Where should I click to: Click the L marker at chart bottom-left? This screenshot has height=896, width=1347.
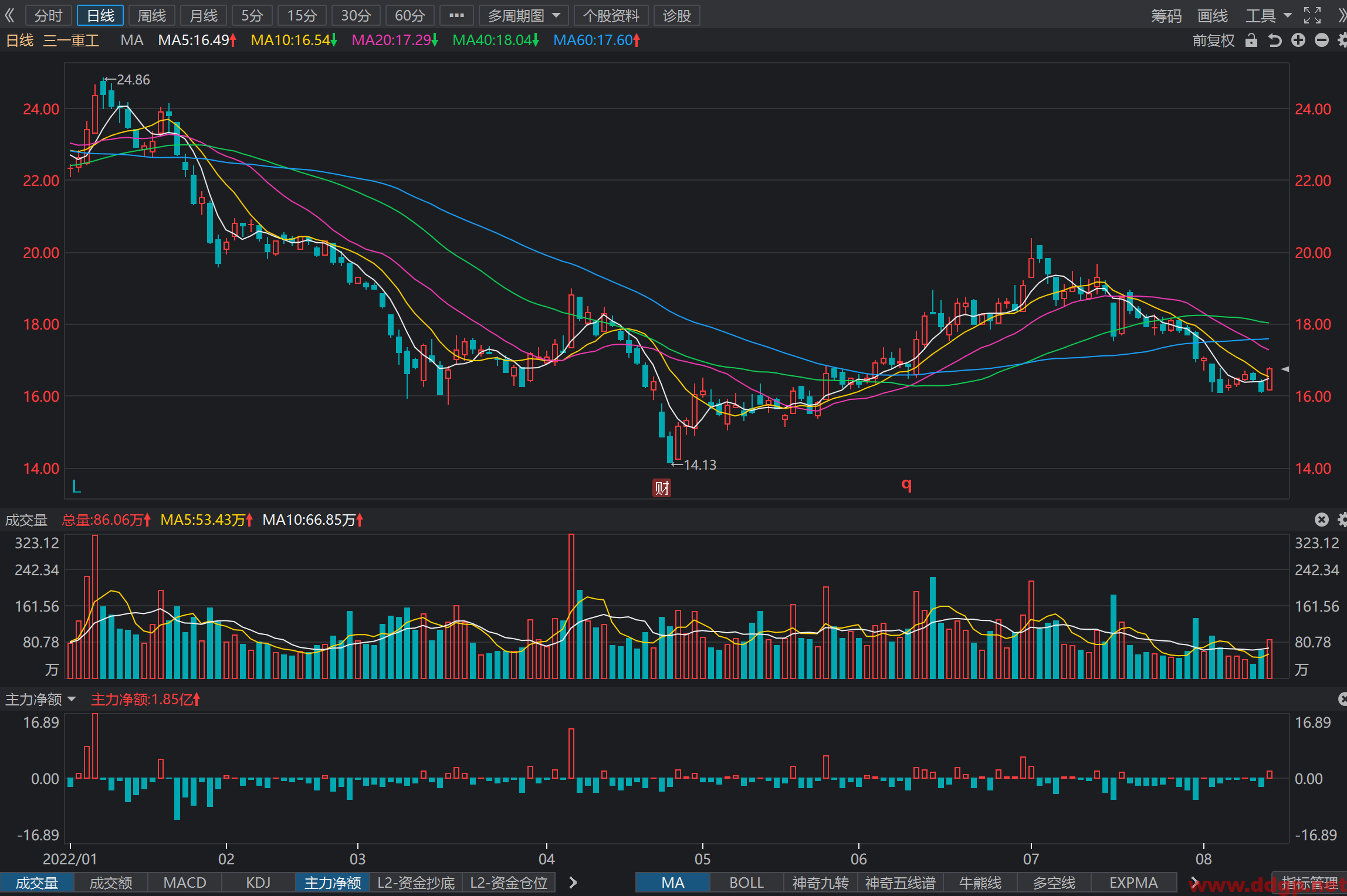point(76,486)
